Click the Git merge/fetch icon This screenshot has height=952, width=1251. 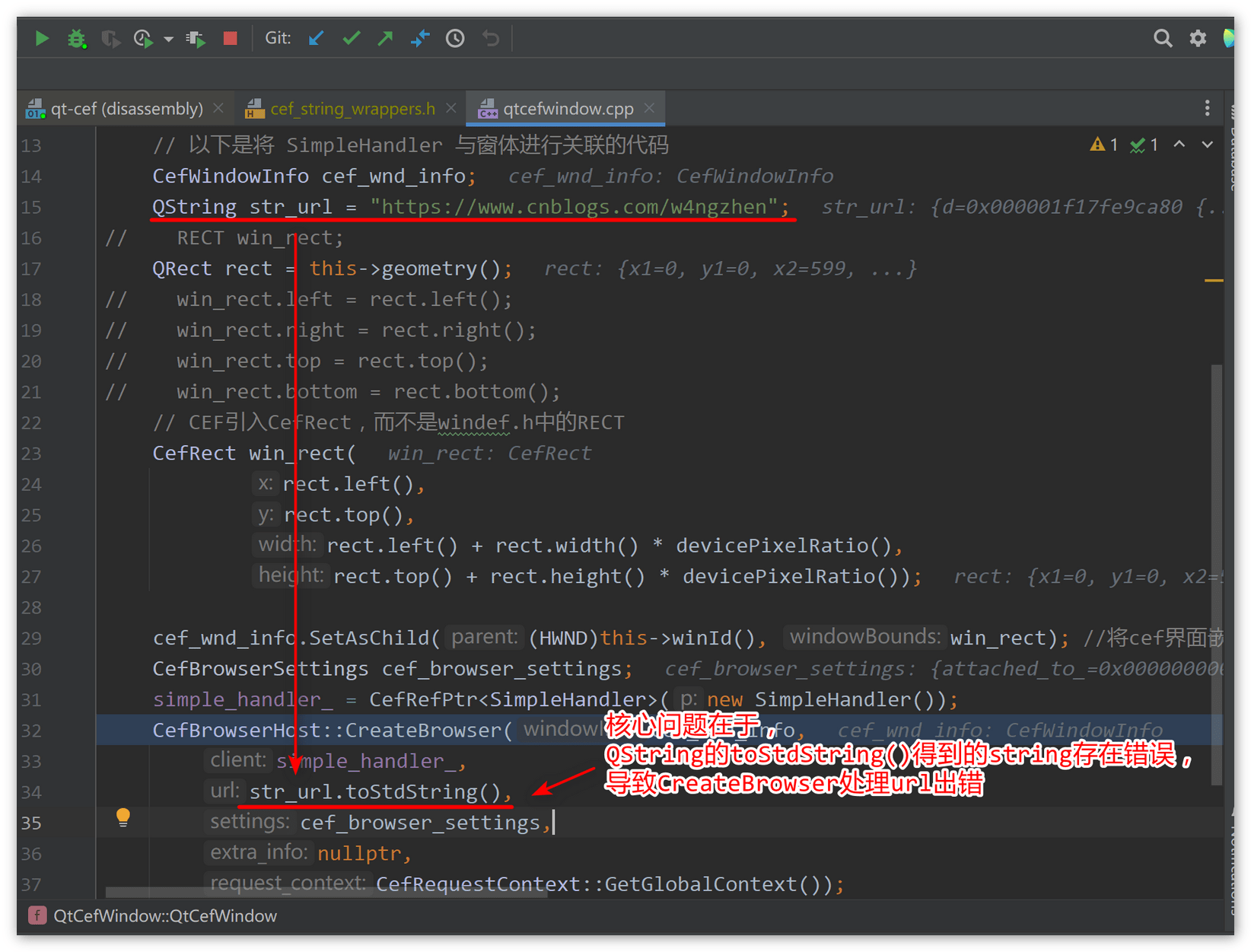tap(420, 38)
